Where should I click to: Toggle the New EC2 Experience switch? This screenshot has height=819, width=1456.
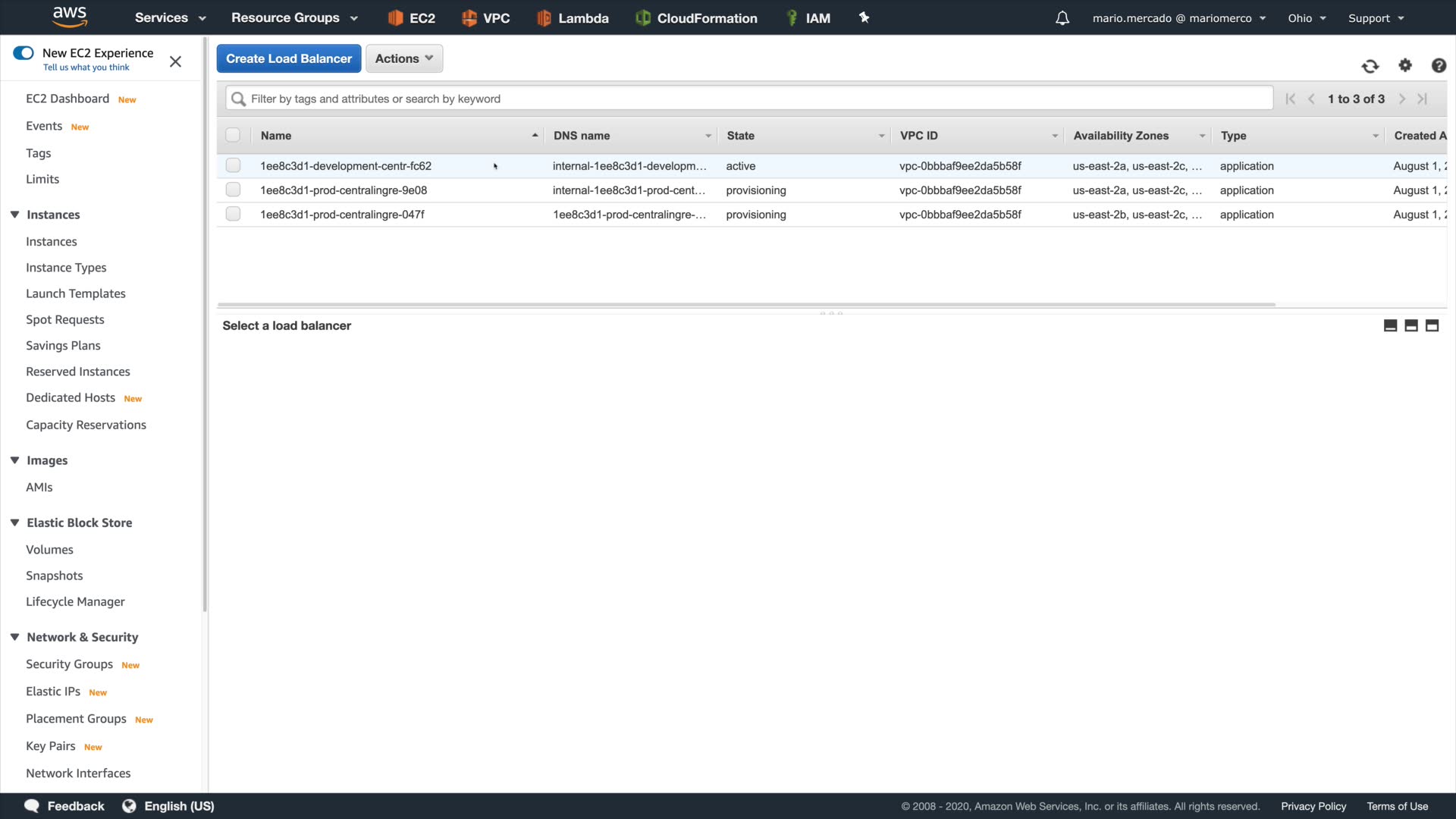[x=24, y=53]
